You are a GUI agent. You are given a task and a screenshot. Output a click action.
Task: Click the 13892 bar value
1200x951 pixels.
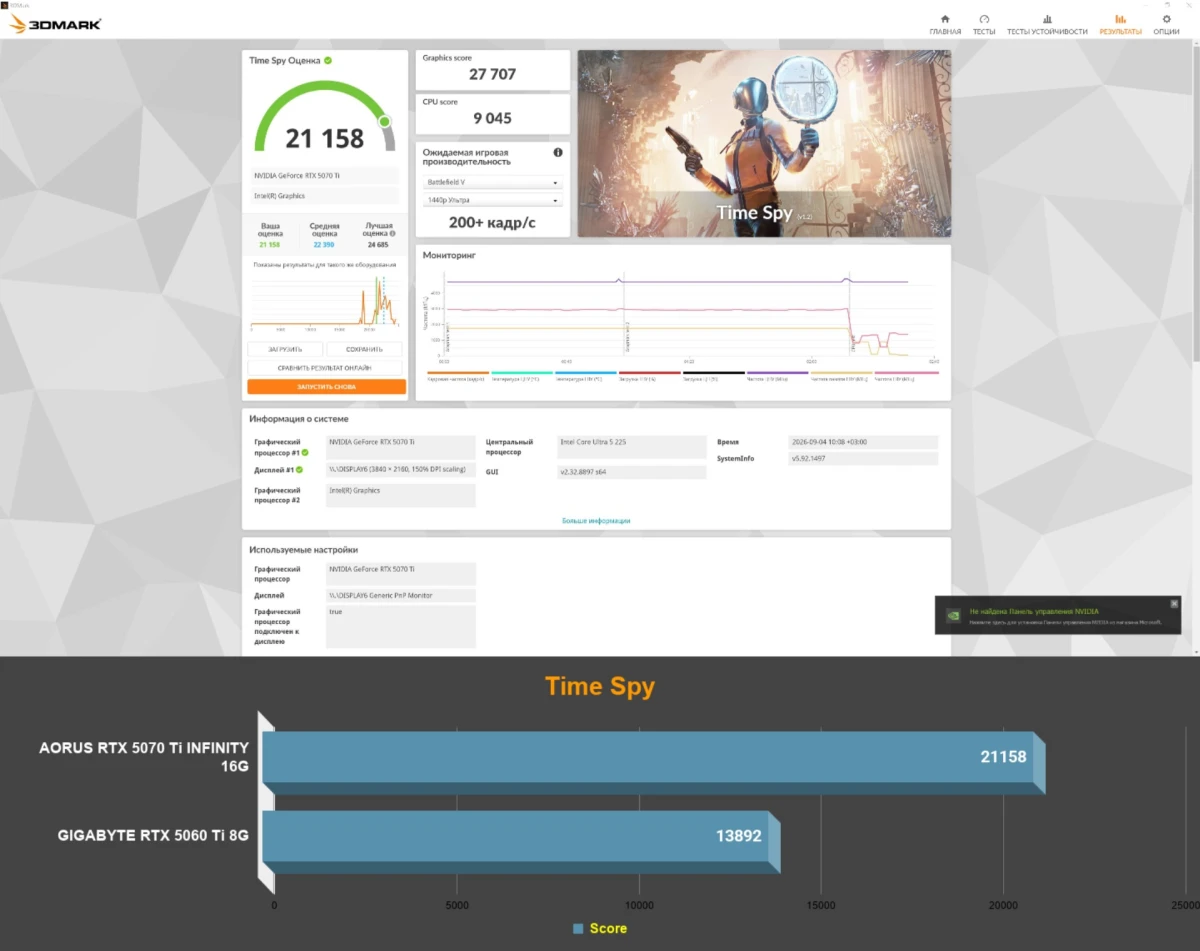pyautogui.click(x=738, y=835)
